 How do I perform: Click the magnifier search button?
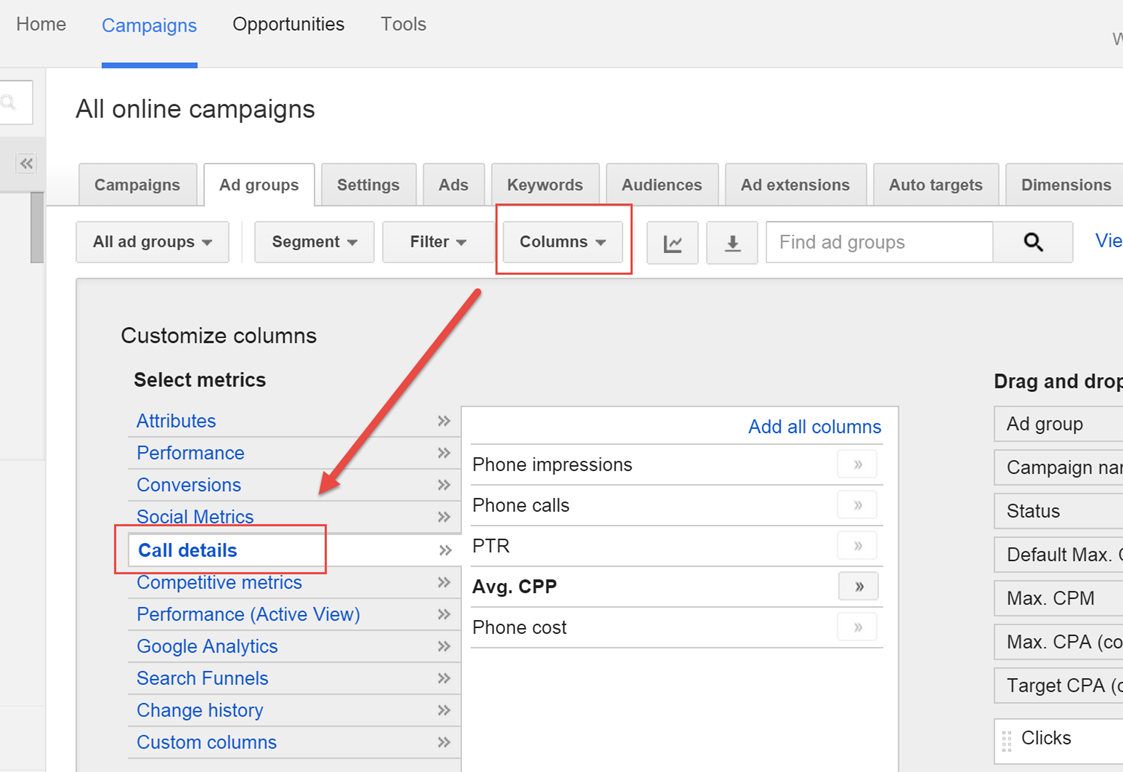(x=1033, y=243)
